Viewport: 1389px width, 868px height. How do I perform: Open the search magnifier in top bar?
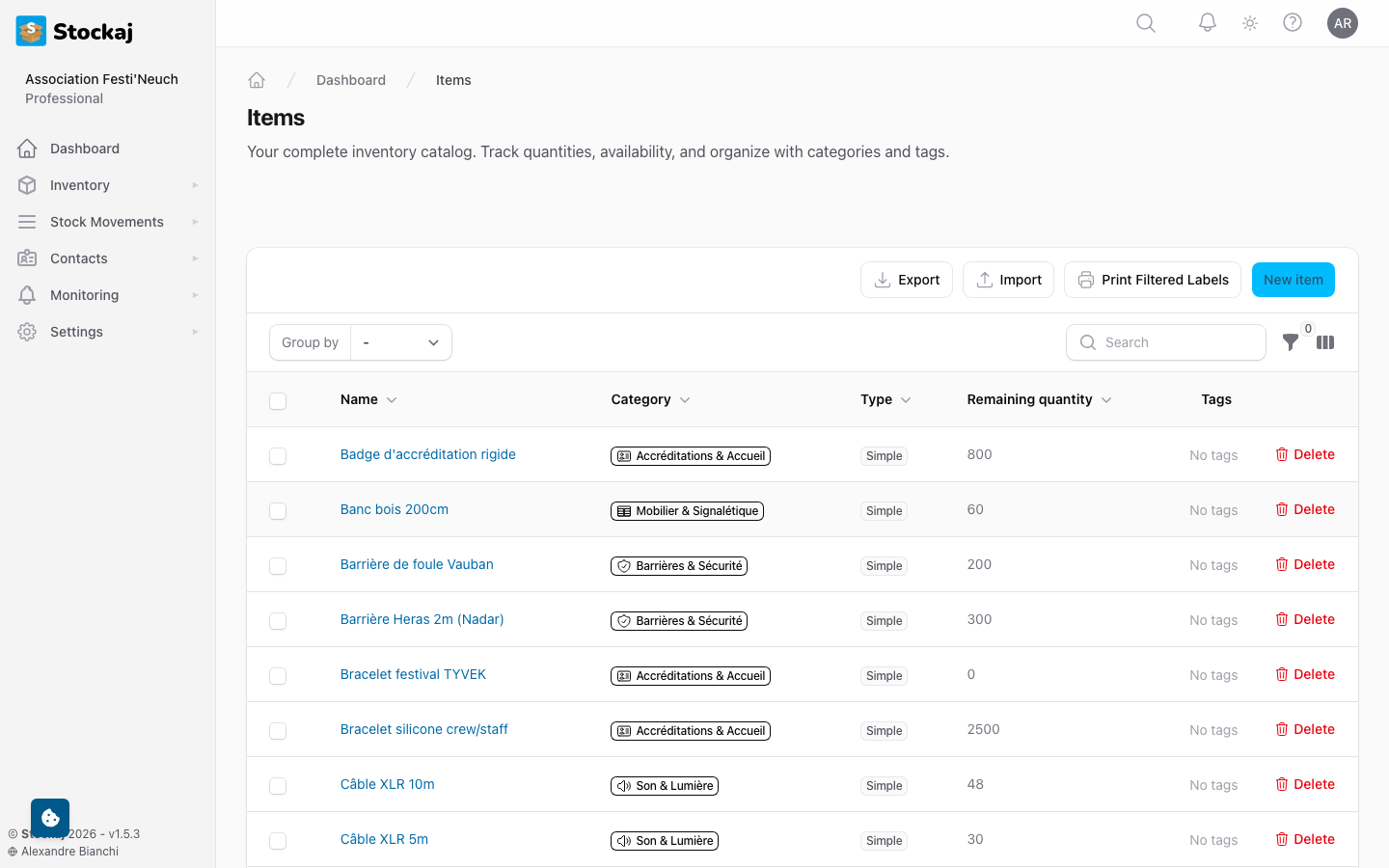1146,23
